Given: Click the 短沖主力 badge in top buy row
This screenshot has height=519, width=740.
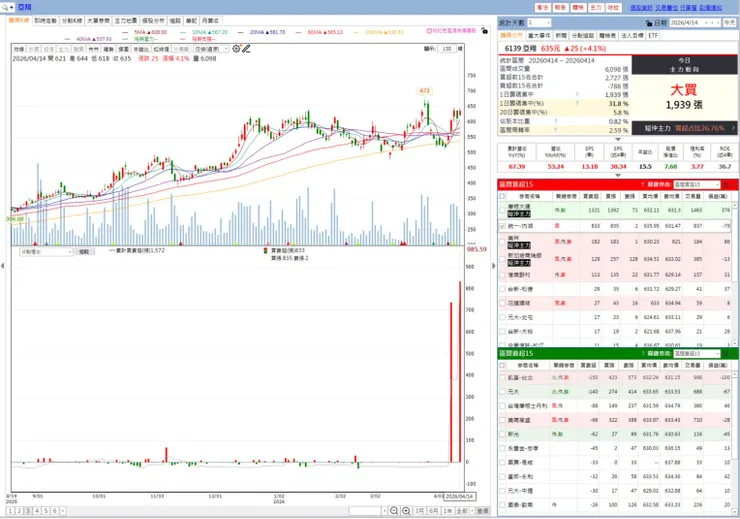Looking at the screenshot, I should 519,214.
